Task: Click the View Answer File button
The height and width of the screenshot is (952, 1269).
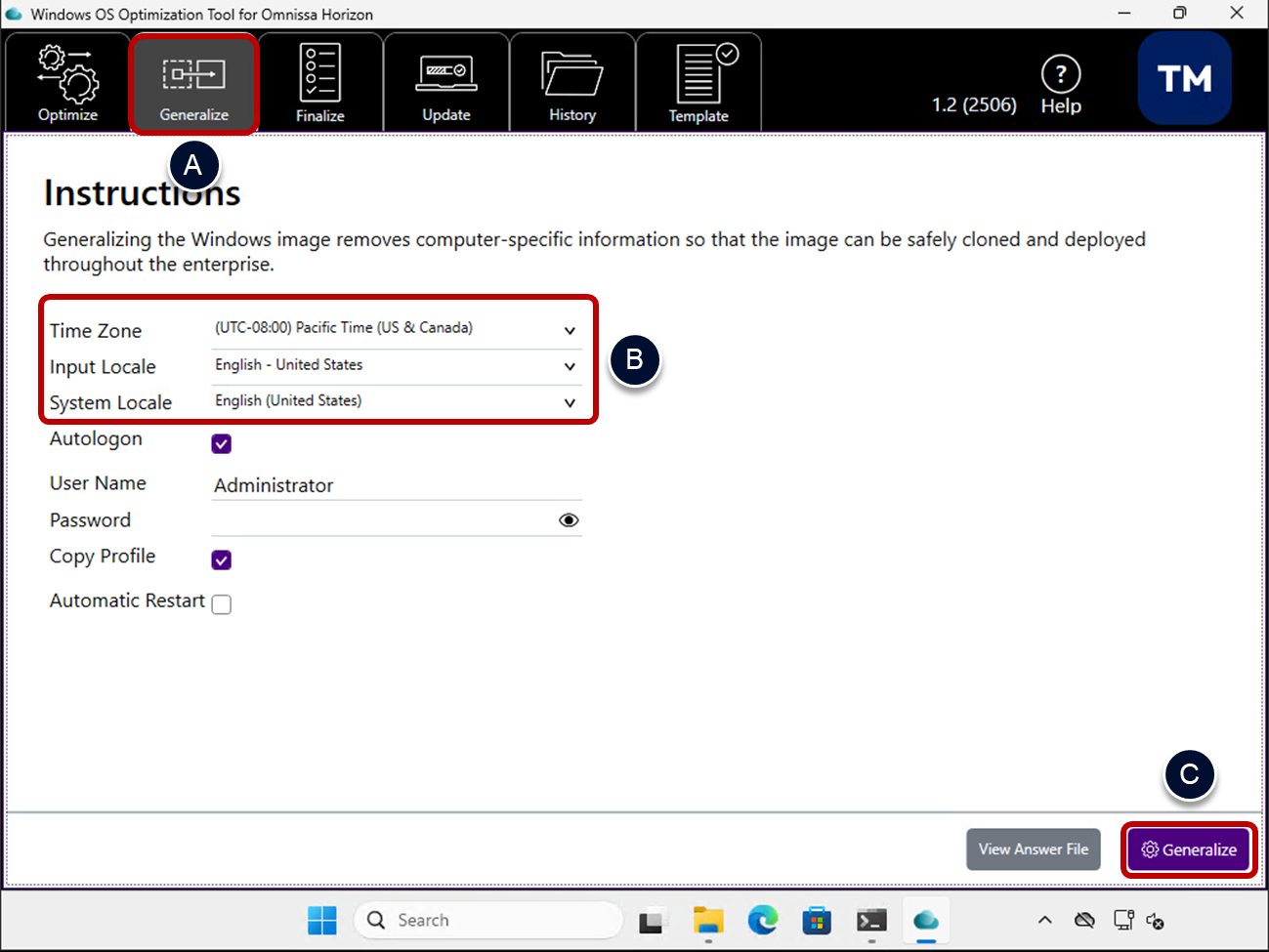Action: [1034, 849]
